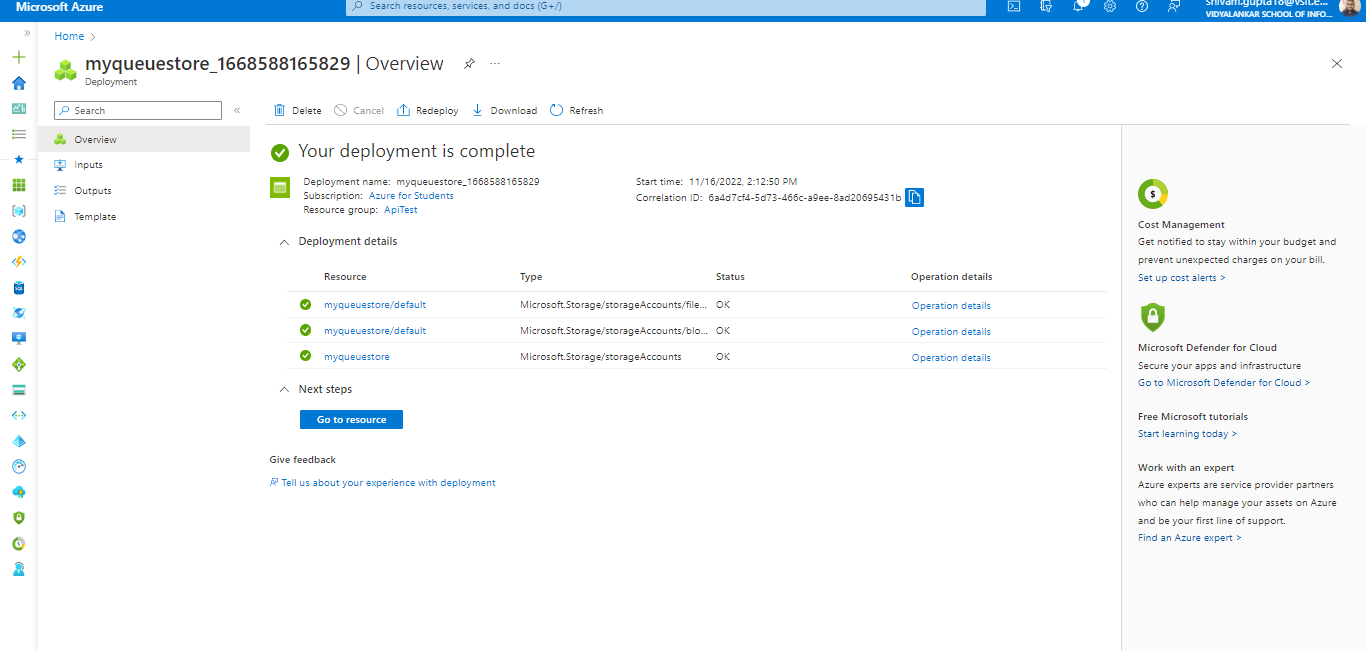Go to Home icon in left sidebar
Screen dimensions: 1366x651
18,83
